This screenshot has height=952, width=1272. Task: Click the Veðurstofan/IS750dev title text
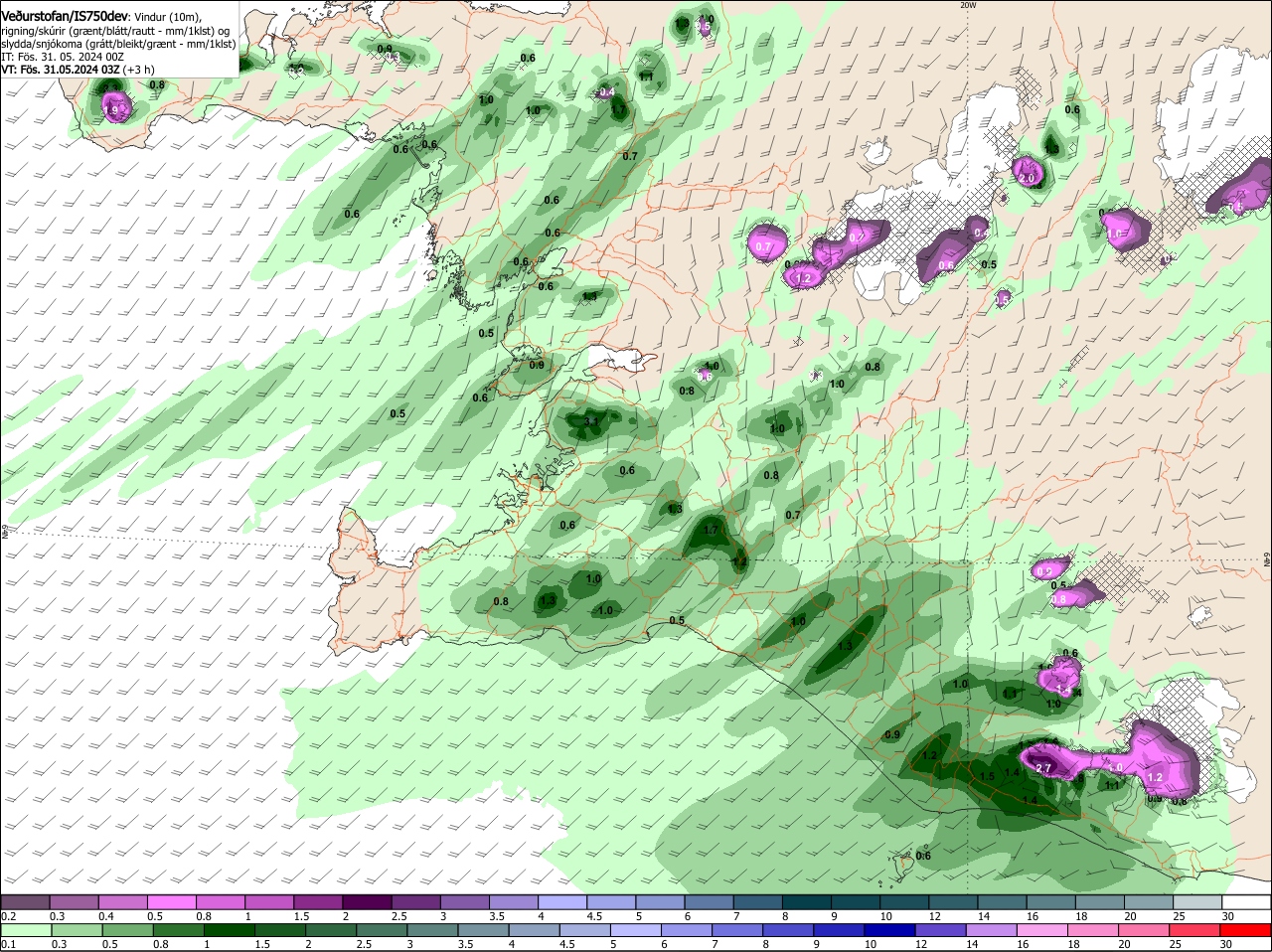click(x=65, y=17)
